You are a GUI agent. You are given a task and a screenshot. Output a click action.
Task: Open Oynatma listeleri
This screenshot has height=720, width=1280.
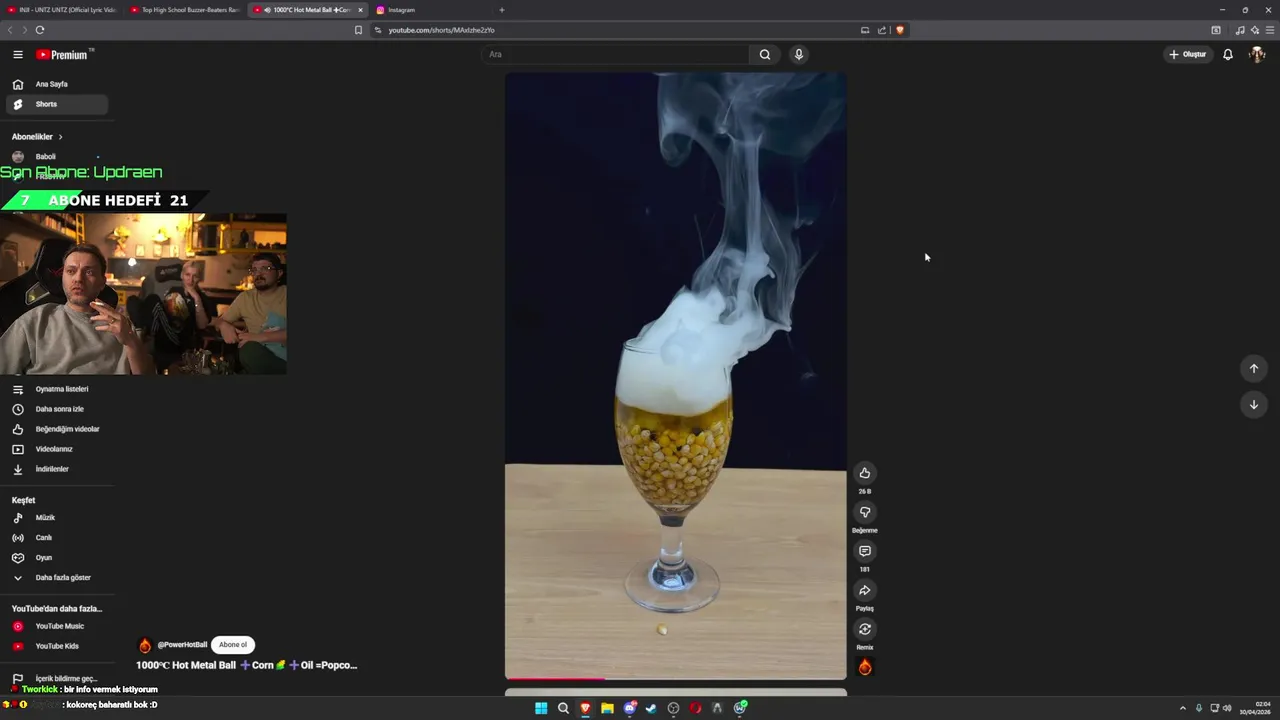[56, 389]
